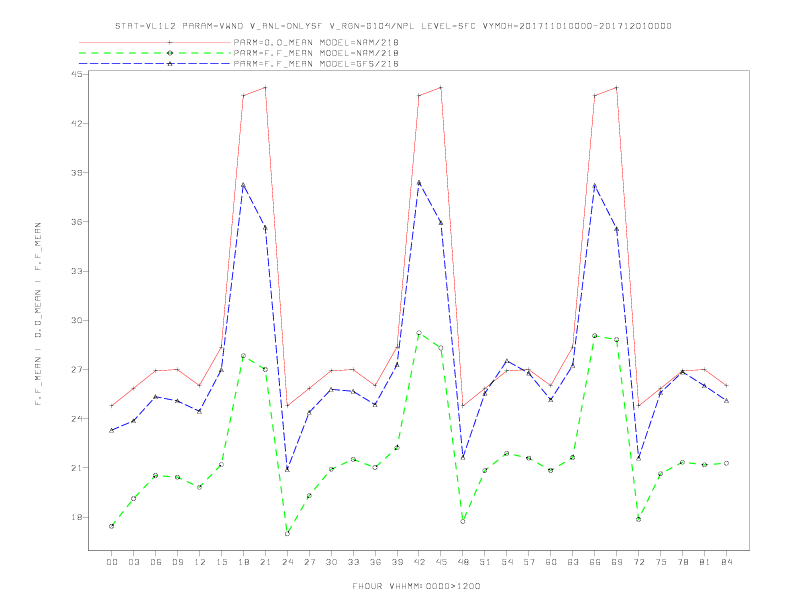
Task: Click the chart title starting with STAT=VL1L2
Action: tap(393, 26)
